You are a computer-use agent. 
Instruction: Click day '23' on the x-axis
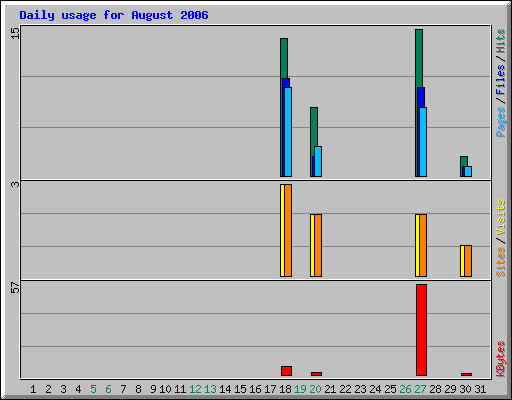360,389
